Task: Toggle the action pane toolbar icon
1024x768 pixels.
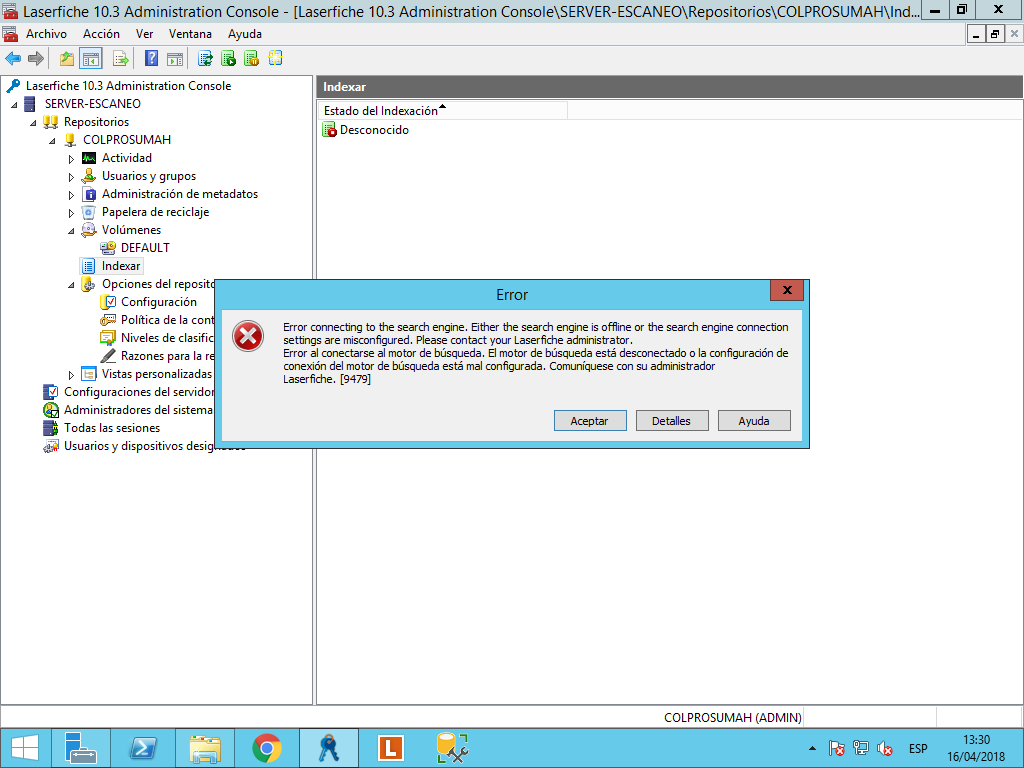Action: point(174,59)
